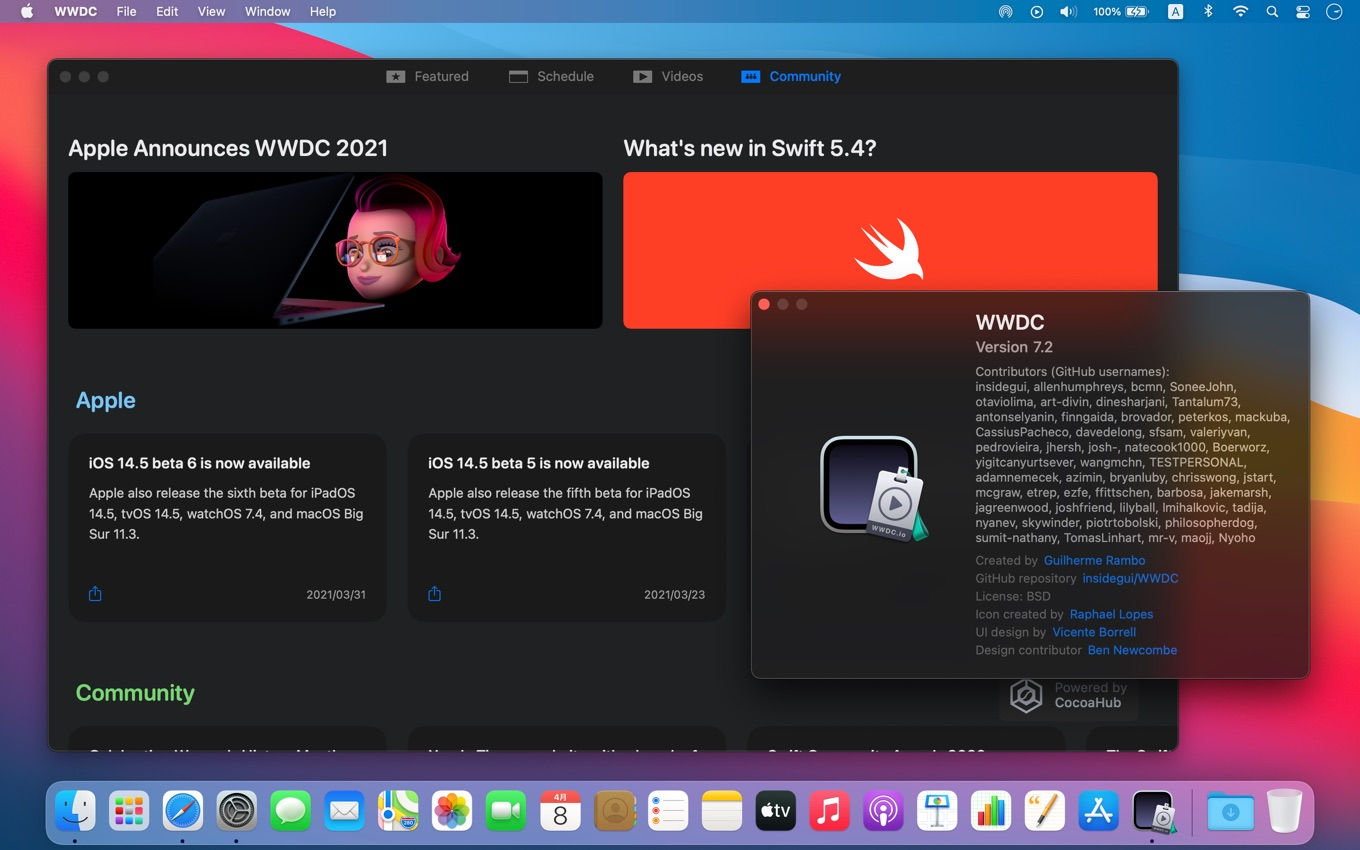The height and width of the screenshot is (850, 1360).
Task: Open the WWDC app menu
Action: pyautogui.click(x=76, y=11)
